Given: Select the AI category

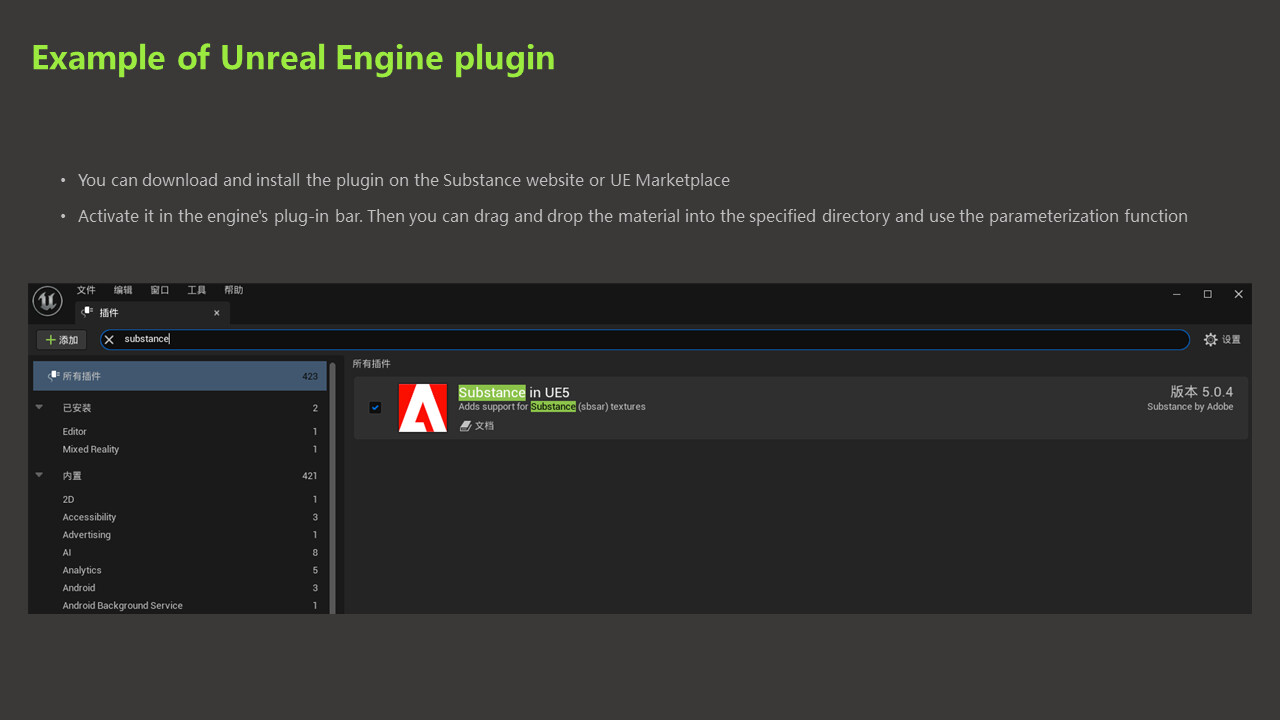Looking at the screenshot, I should click(x=180, y=553).
